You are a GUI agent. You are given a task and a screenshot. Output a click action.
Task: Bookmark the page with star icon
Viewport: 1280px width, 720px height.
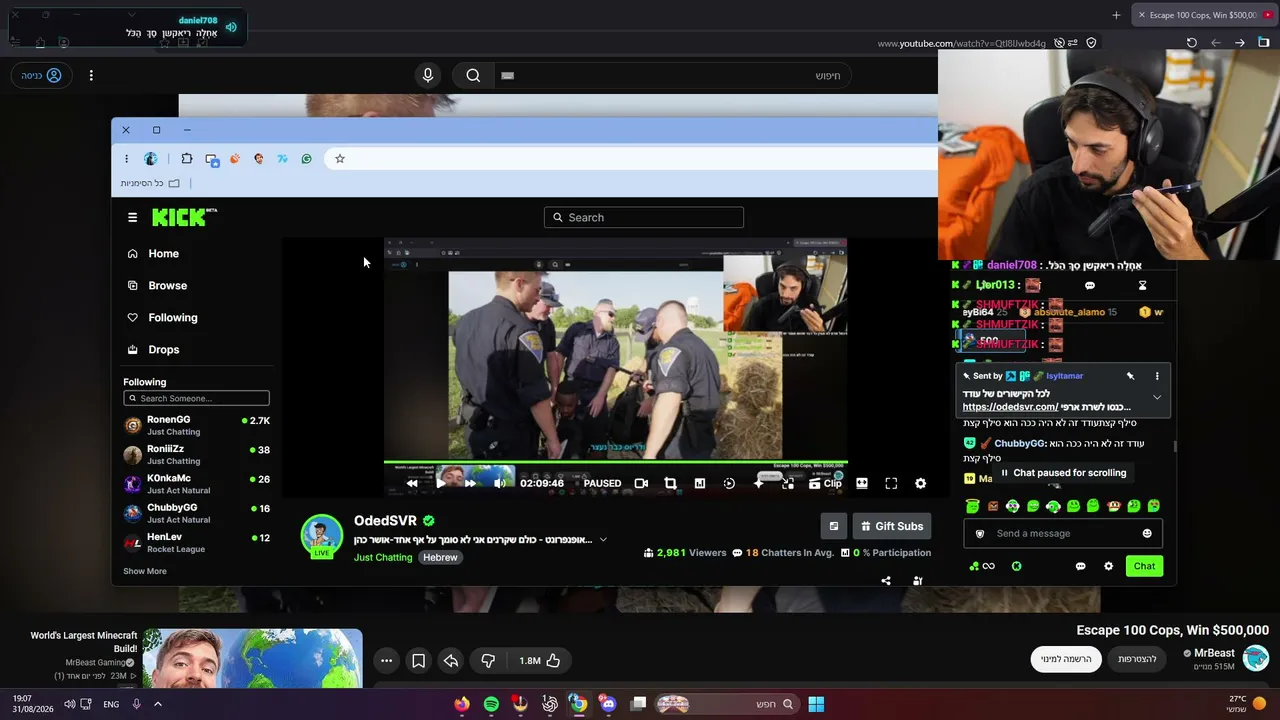click(340, 159)
